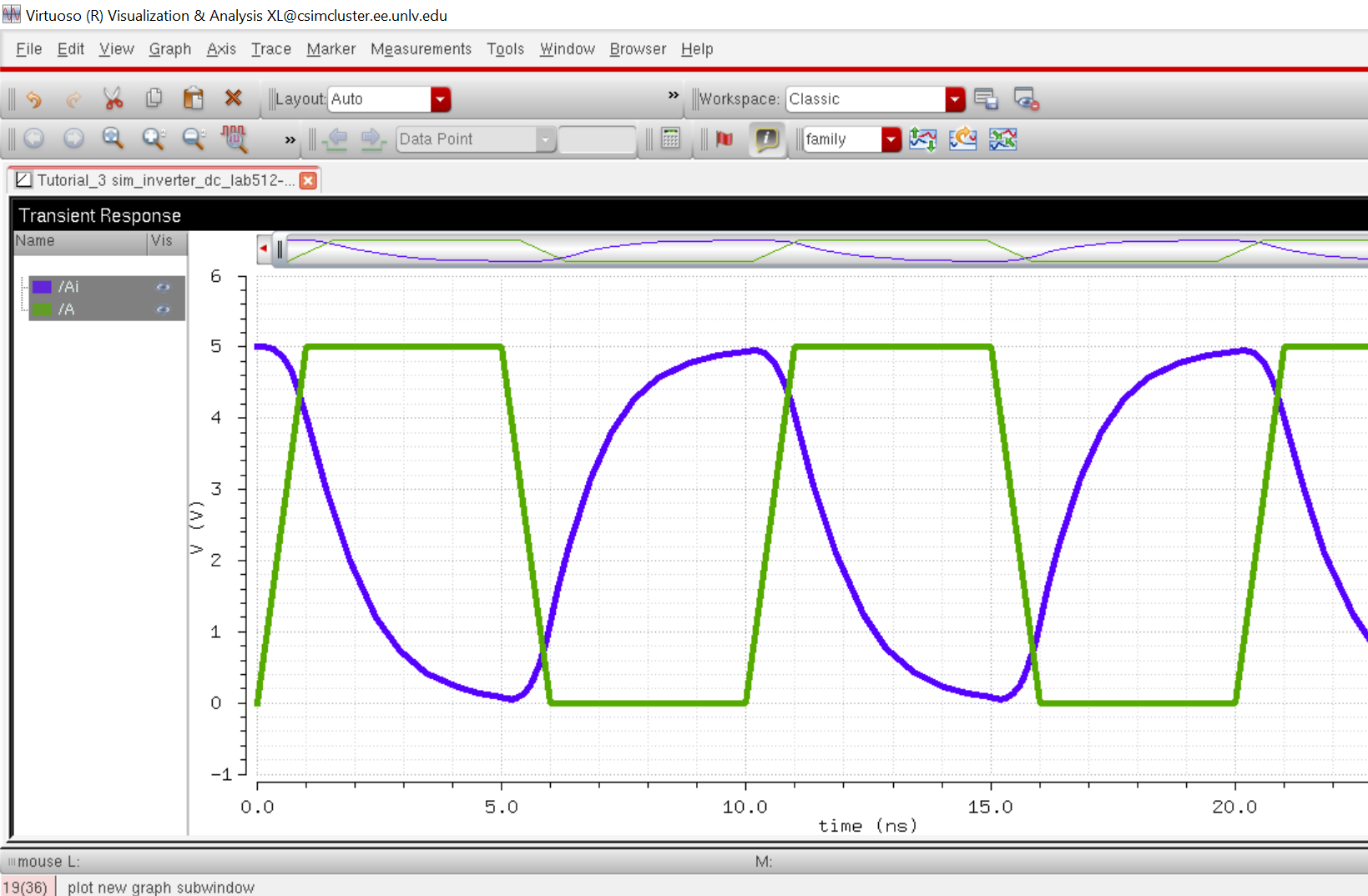
Task: Toggle visibility eye for /Ai trace
Action: [x=163, y=287]
